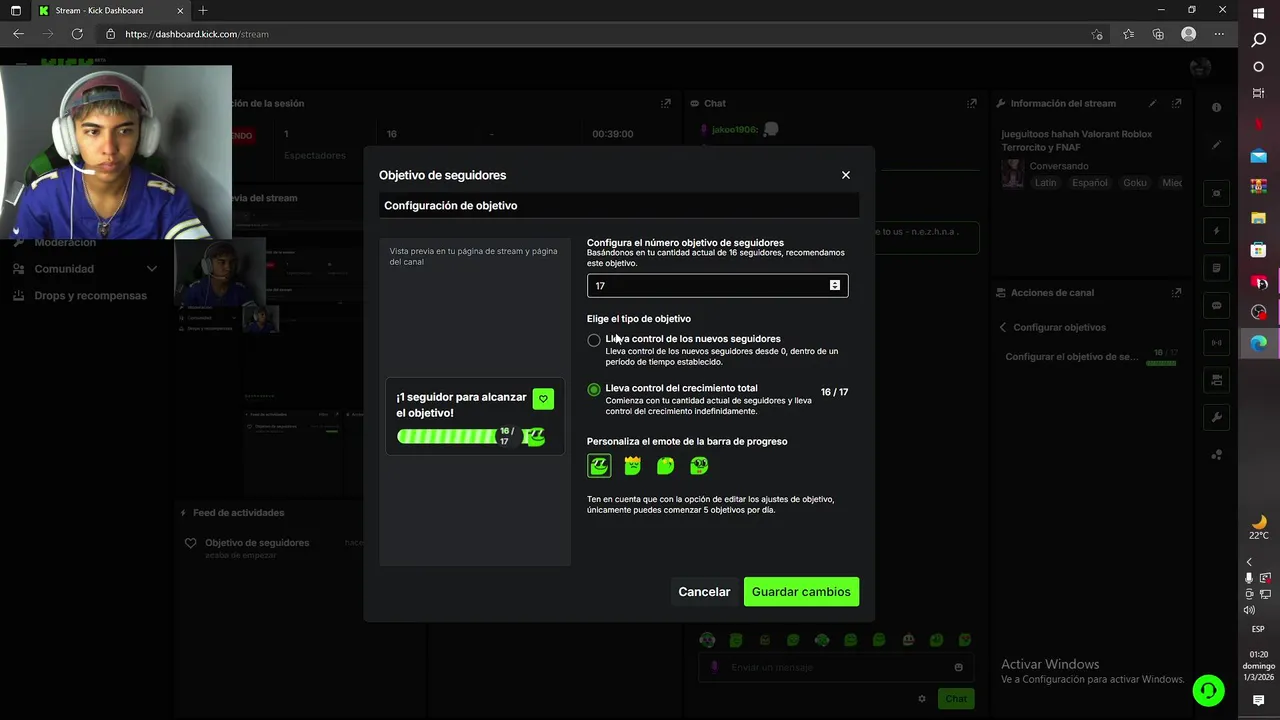This screenshot has width=1280, height=720.
Task: Open browser settings and more menu
Action: pos(1218,34)
